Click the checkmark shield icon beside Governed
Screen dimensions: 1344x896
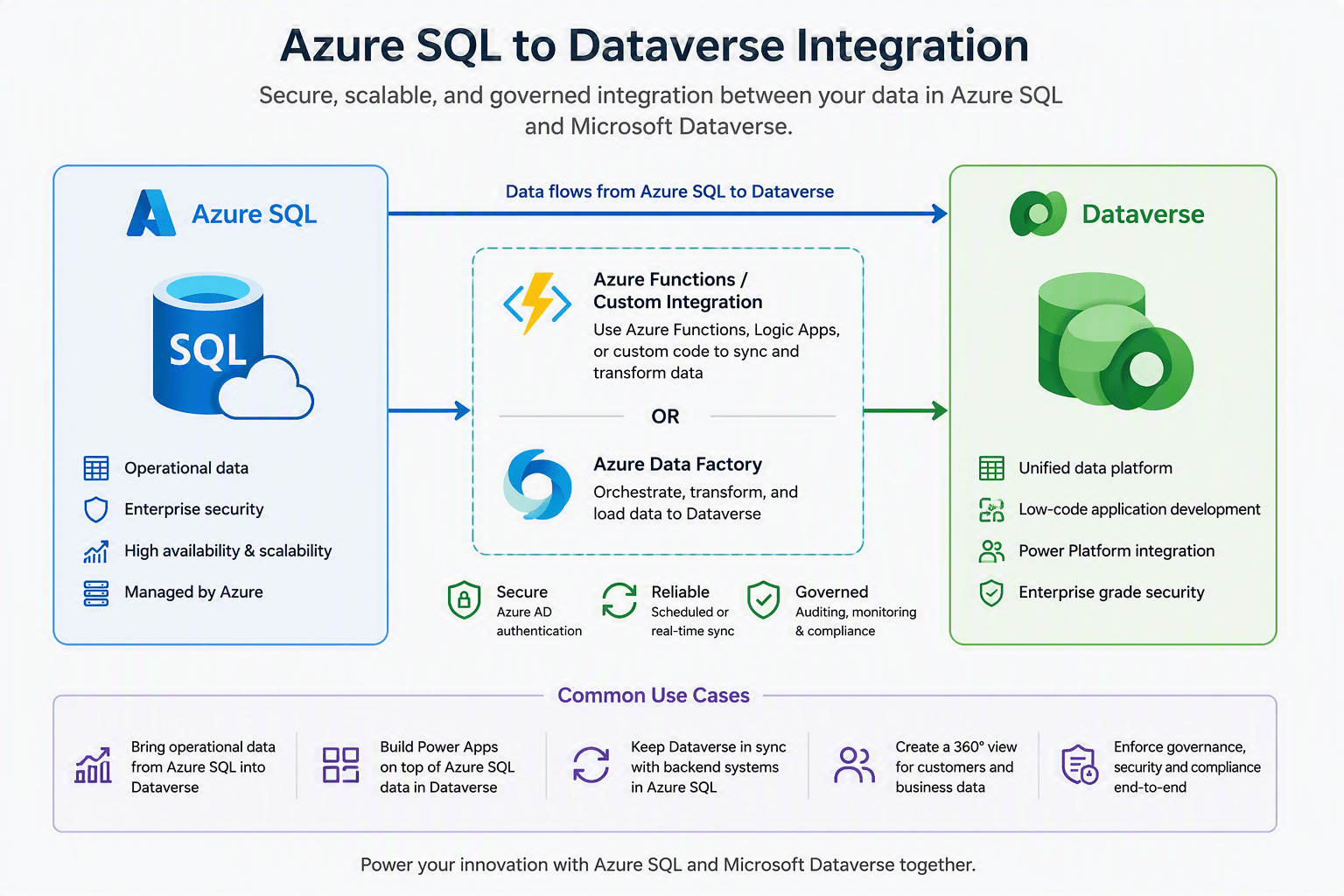click(763, 600)
